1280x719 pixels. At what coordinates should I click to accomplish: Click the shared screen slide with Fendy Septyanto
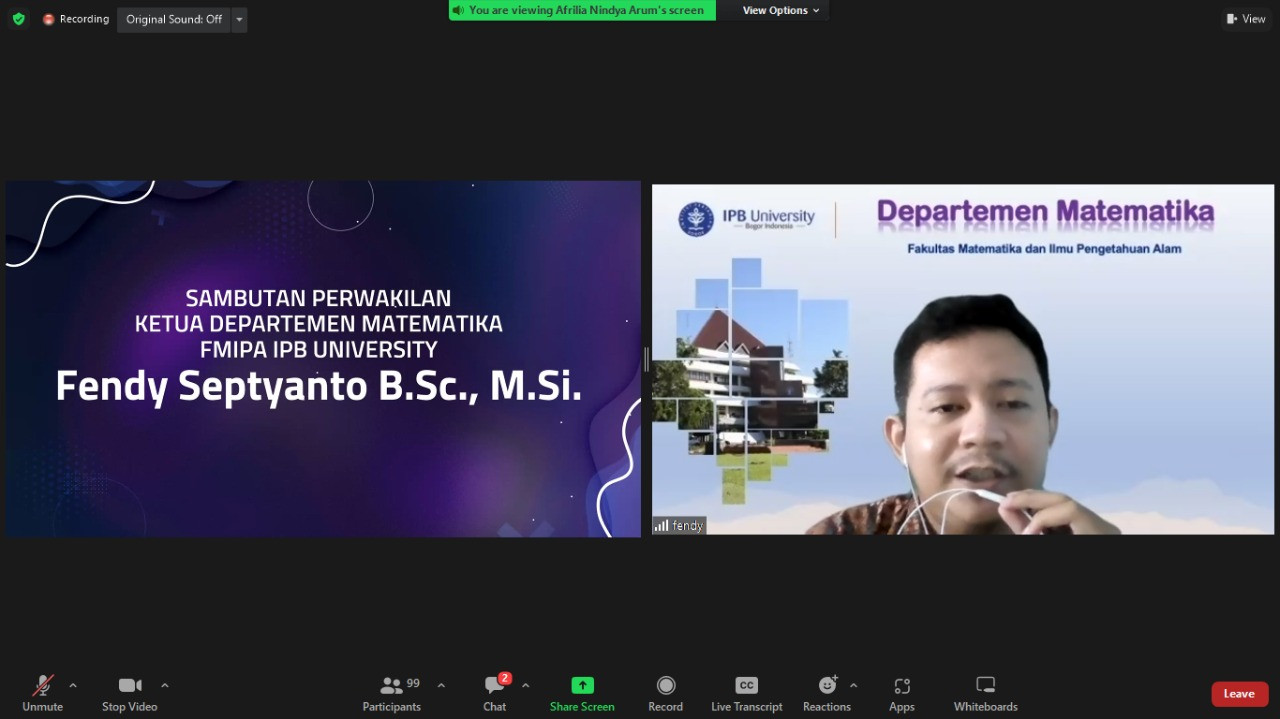tap(323, 359)
